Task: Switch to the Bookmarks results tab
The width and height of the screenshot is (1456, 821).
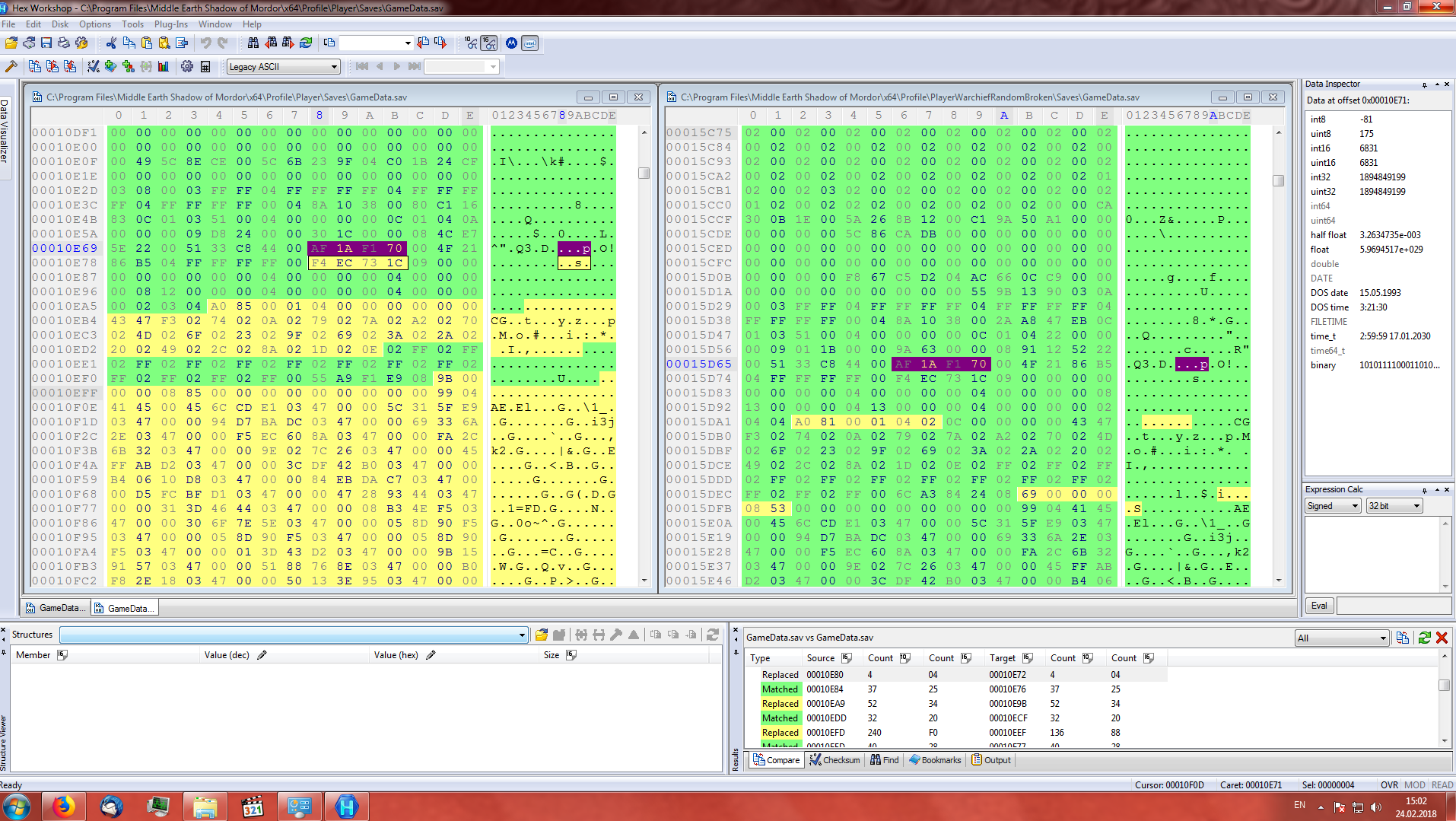Action: tap(935, 760)
